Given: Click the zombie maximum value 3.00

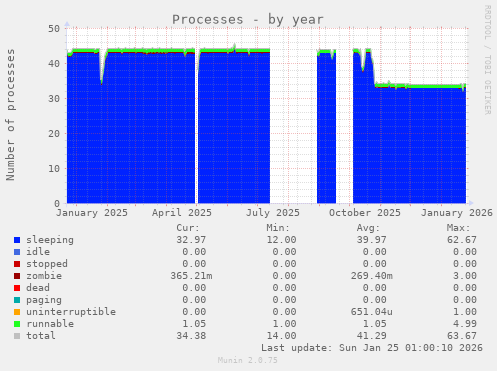Looking at the screenshot, I should tap(464, 276).
